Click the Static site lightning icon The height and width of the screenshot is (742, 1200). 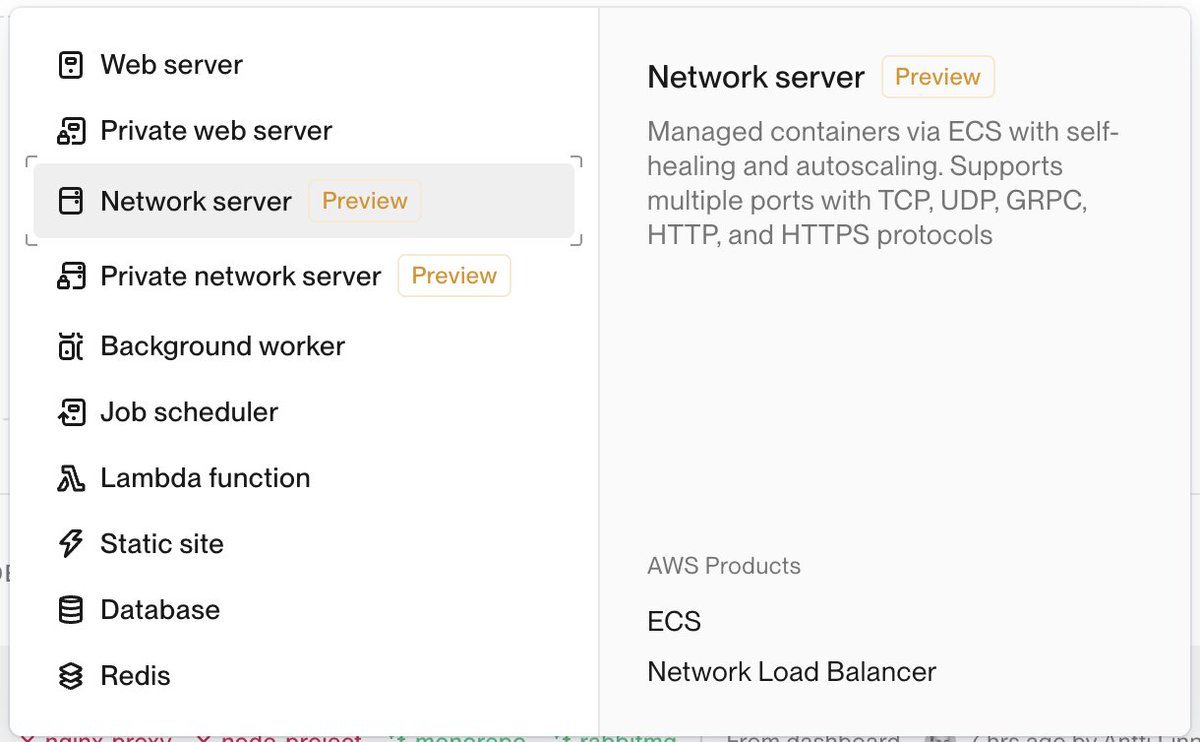pos(70,544)
